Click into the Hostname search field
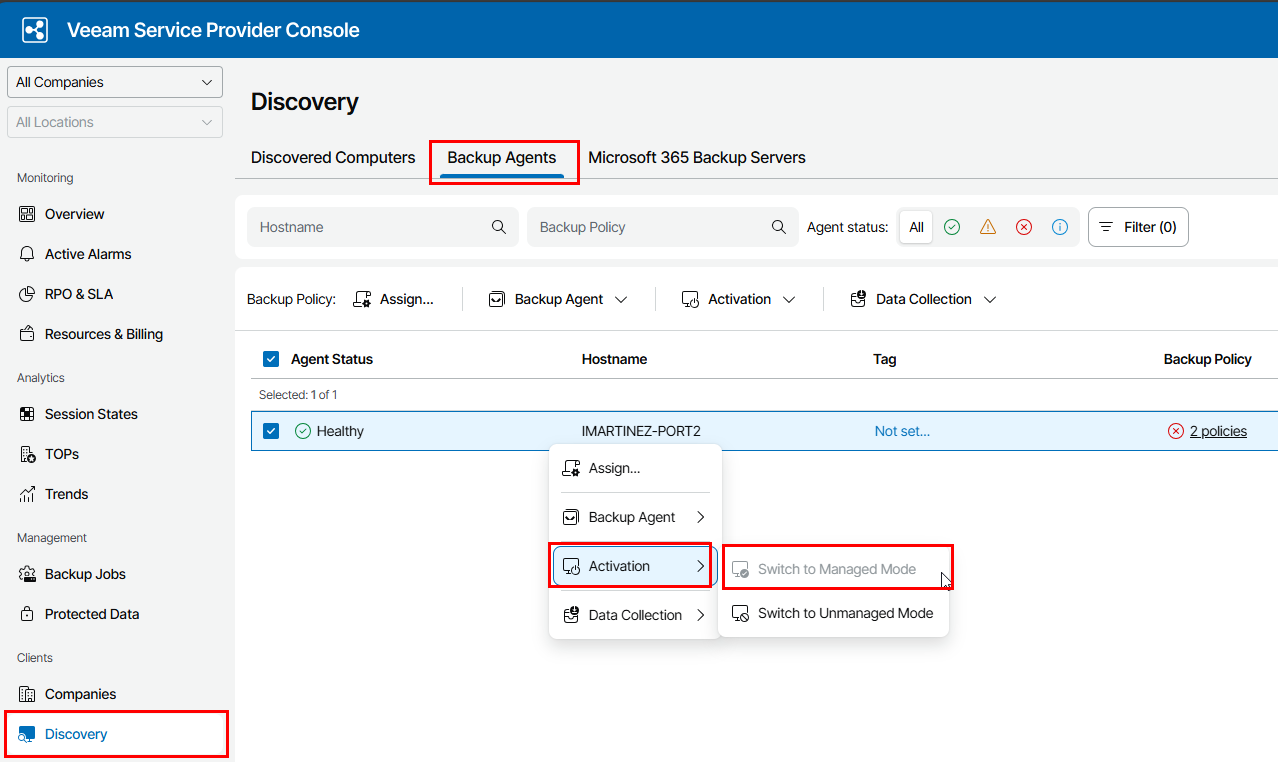The height and width of the screenshot is (762, 1278). (x=370, y=227)
